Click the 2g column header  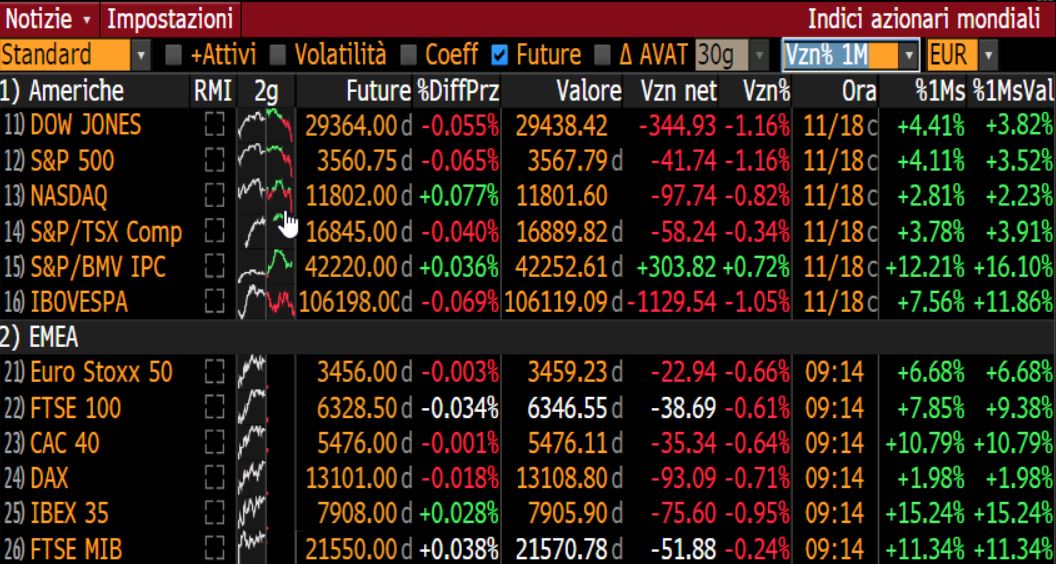(266, 90)
